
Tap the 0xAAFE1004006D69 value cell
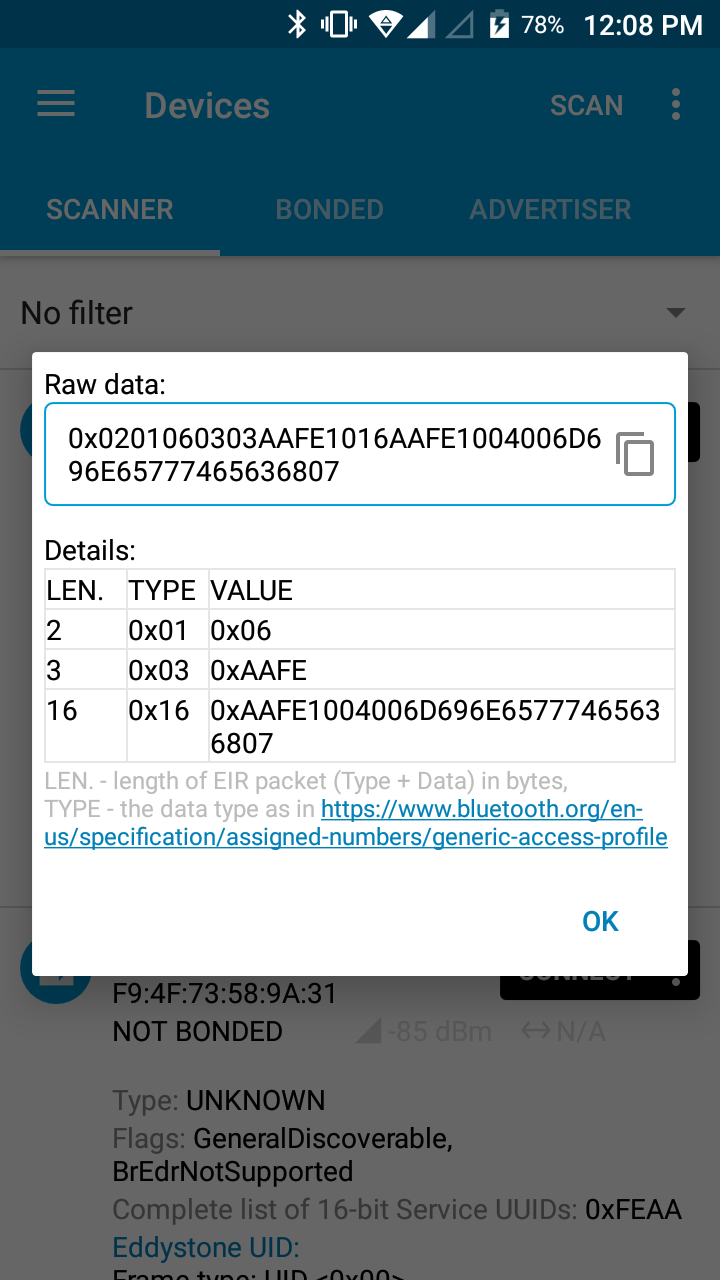[440, 725]
